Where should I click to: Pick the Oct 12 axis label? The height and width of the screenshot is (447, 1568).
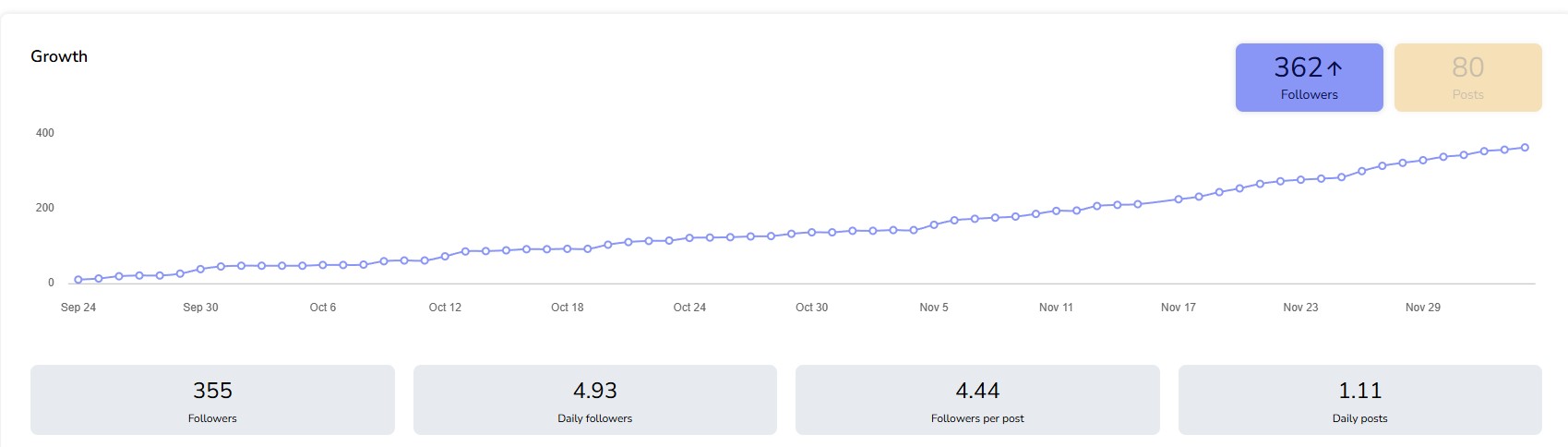click(x=445, y=308)
